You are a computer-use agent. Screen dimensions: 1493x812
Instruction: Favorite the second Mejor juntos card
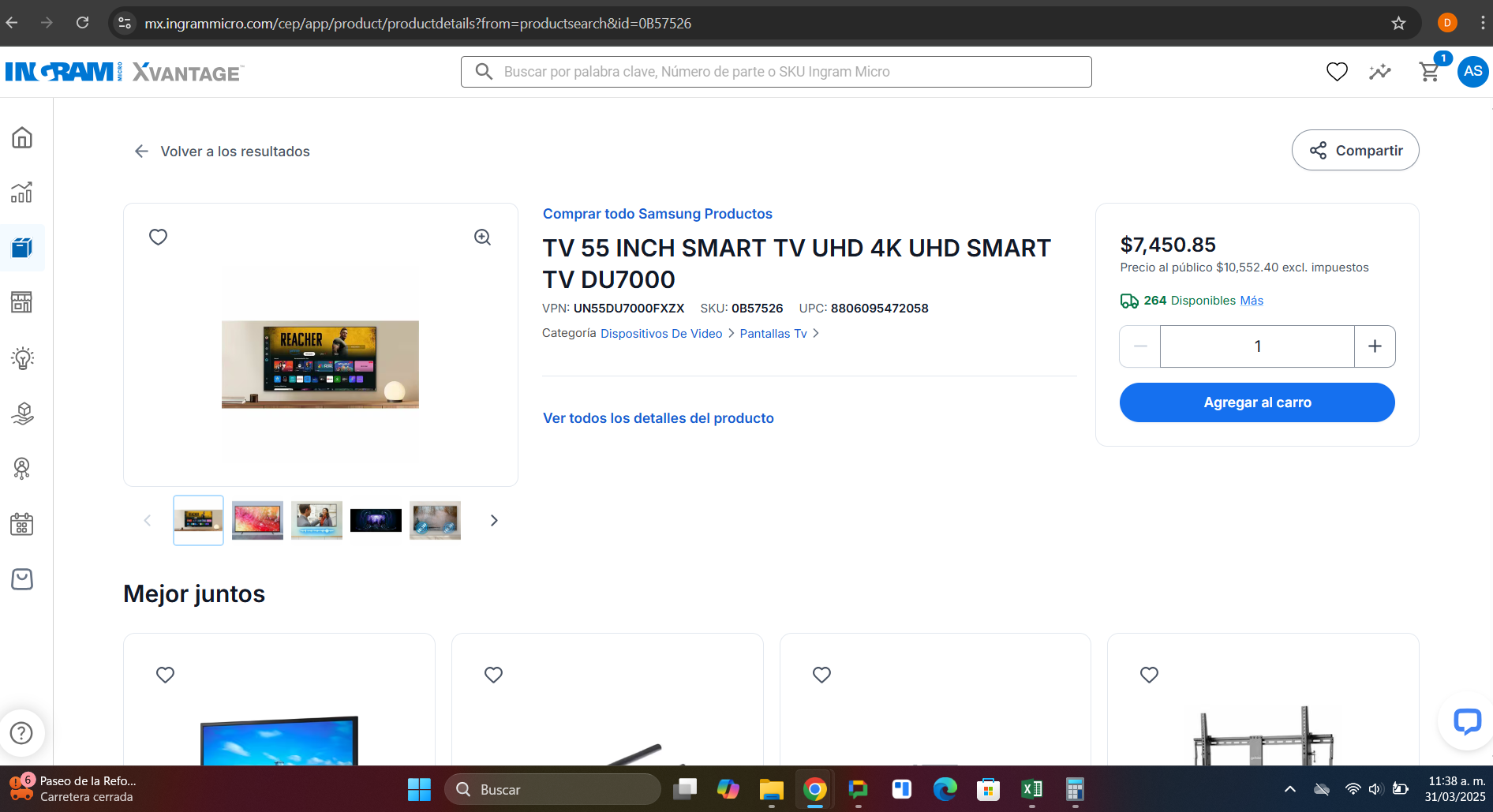pos(493,675)
